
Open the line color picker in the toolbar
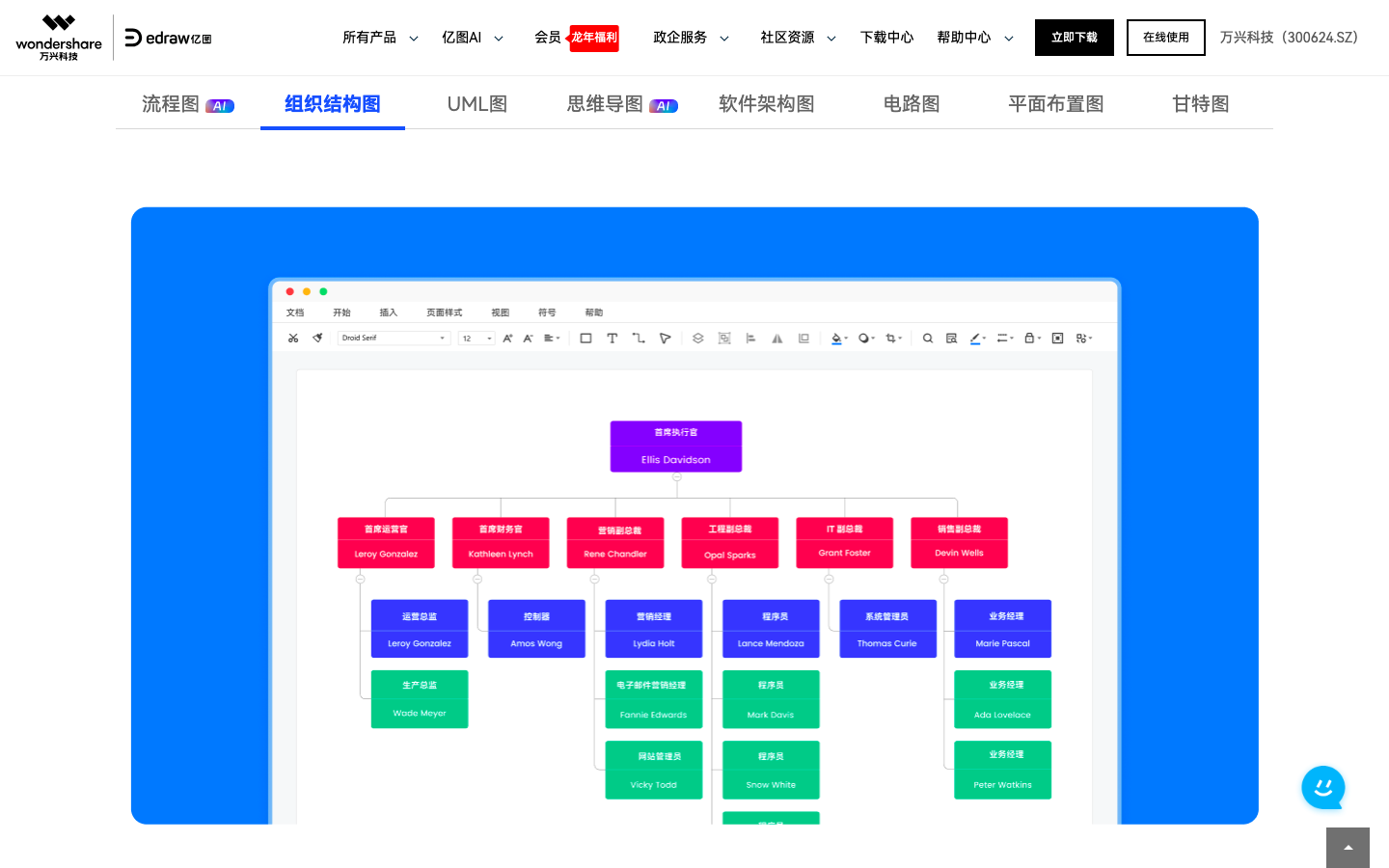[x=976, y=338]
